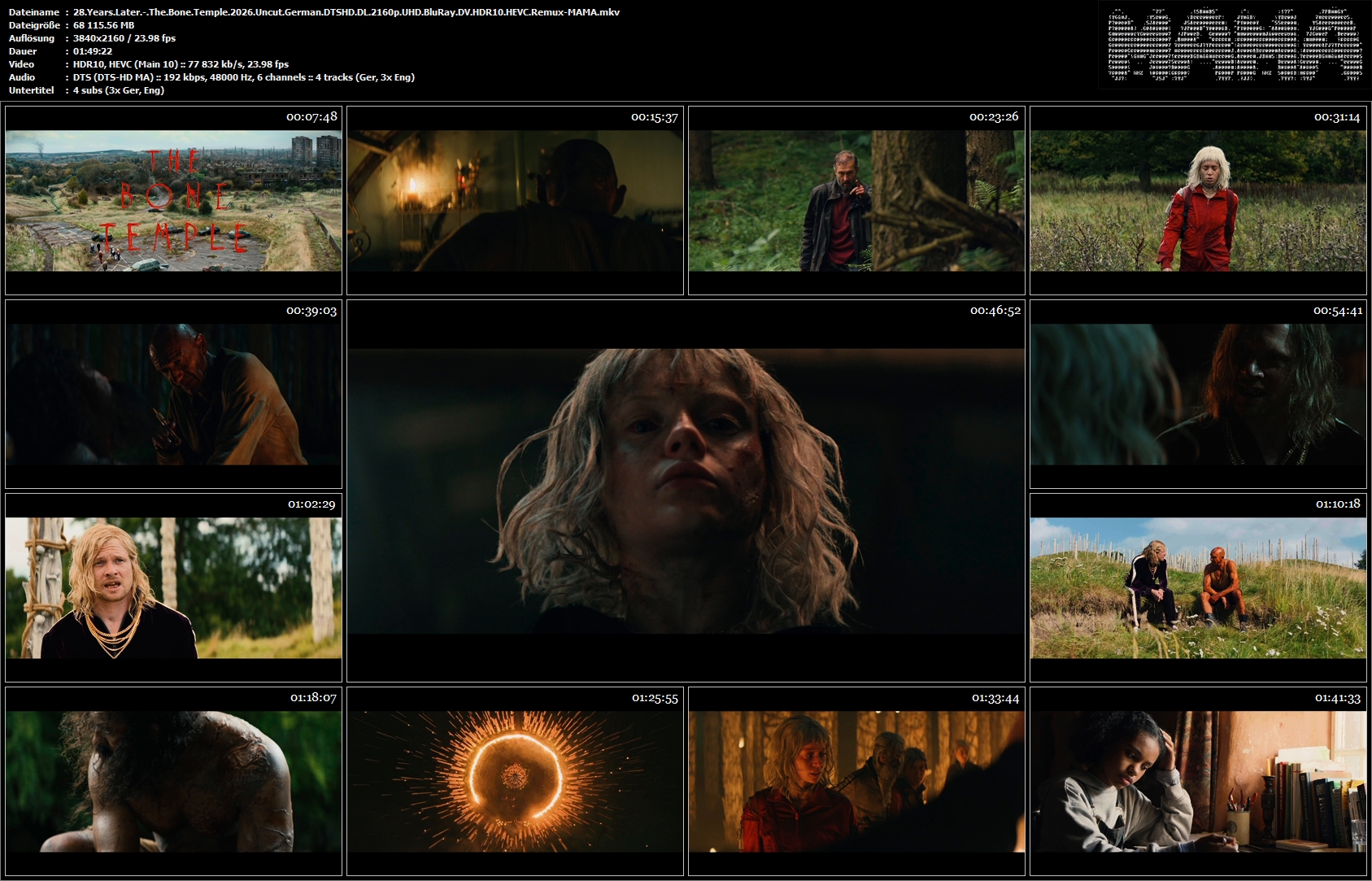The width and height of the screenshot is (1372, 881).
Task: Select the 01:25:55 timestamp
Action: click(x=655, y=698)
